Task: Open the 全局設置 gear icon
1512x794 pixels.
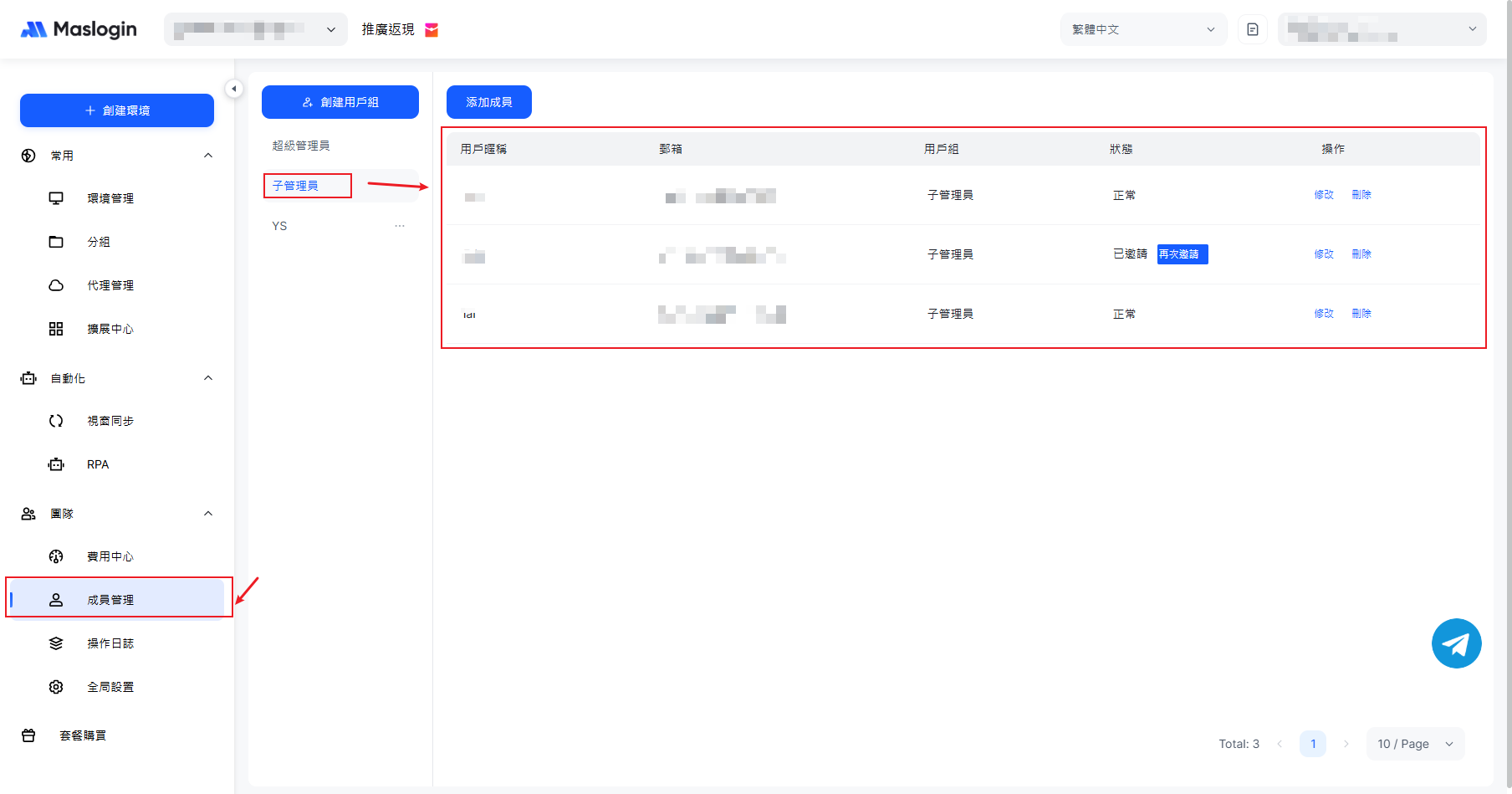Action: coord(56,687)
